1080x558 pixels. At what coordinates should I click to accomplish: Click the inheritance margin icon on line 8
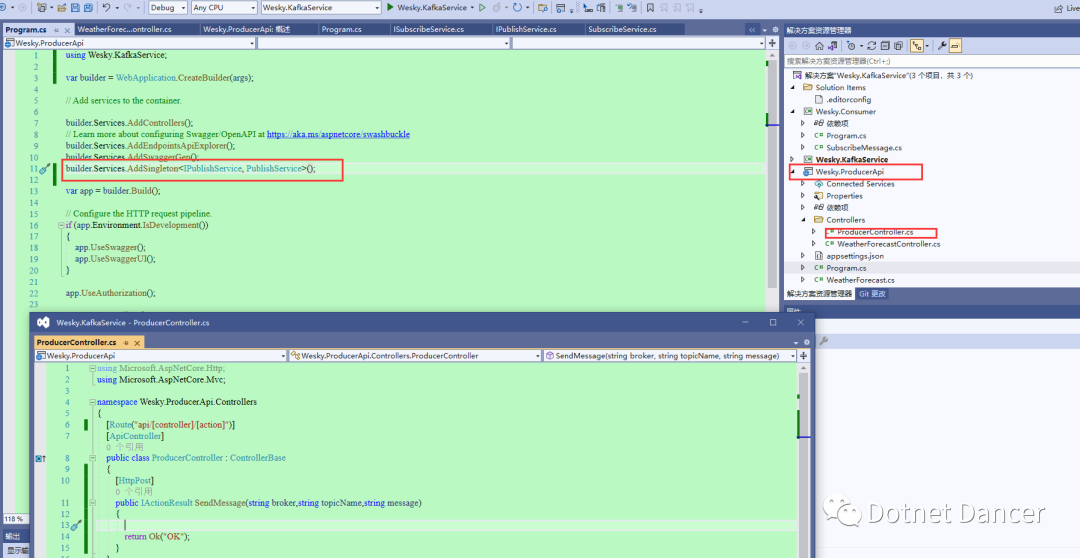click(x=40, y=458)
